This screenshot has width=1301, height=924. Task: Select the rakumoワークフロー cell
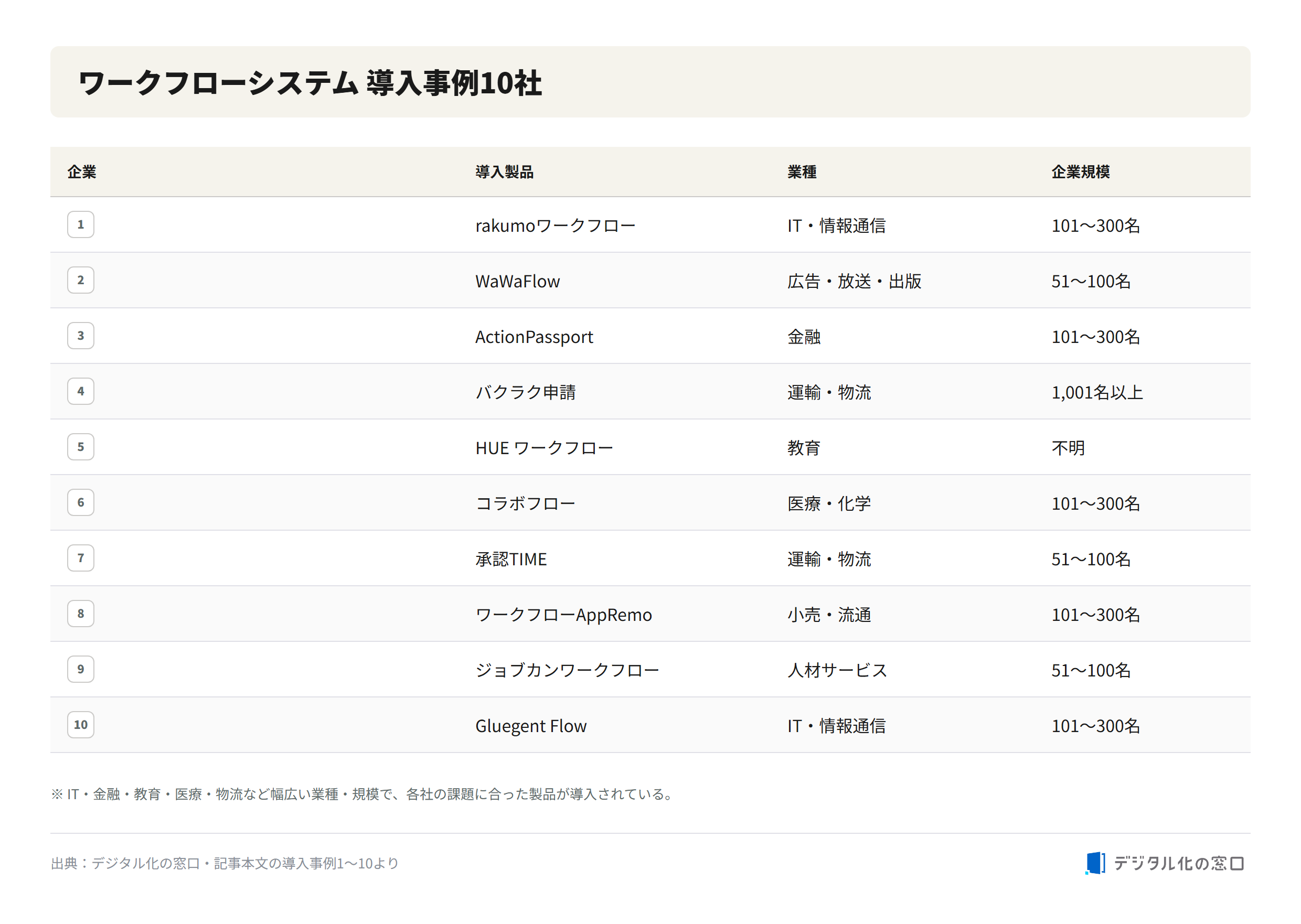(x=556, y=226)
